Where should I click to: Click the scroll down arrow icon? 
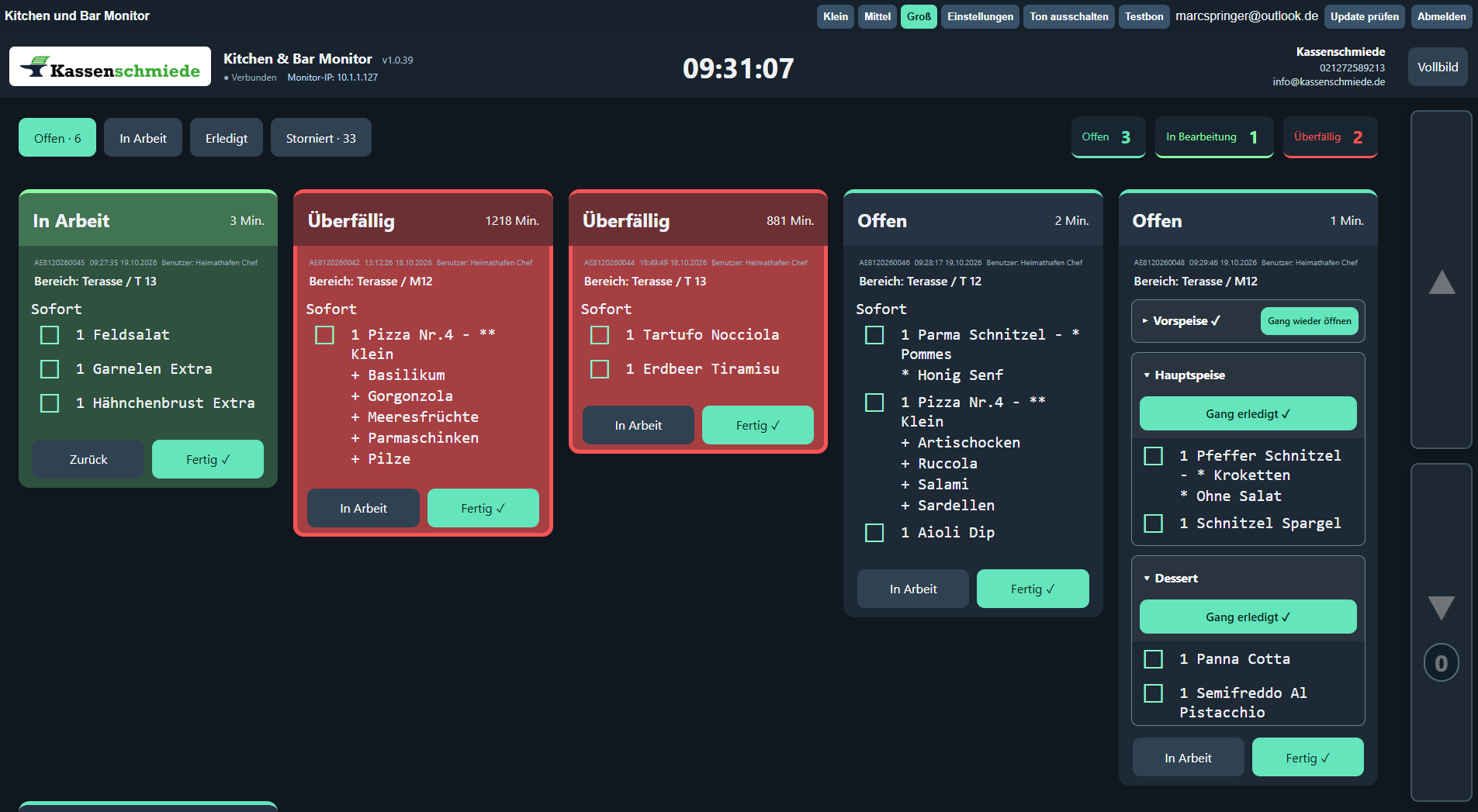[1442, 608]
